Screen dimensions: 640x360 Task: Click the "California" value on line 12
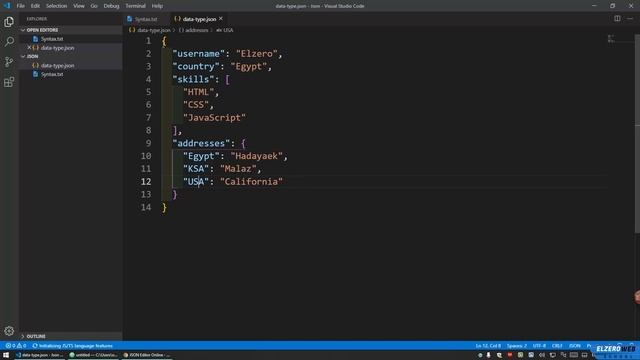tap(251, 182)
